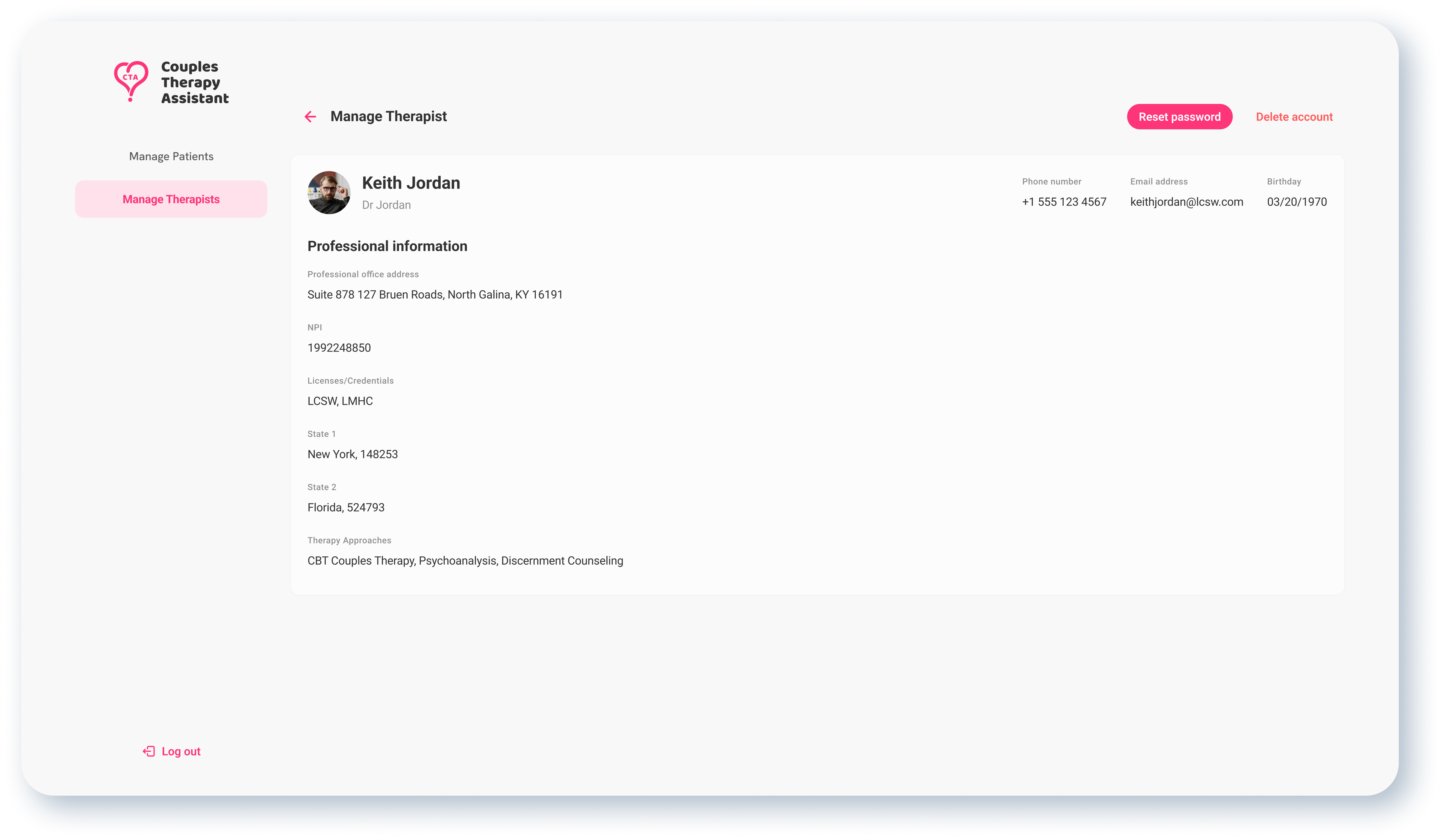
Task: Click the Log out link
Action: (181, 751)
